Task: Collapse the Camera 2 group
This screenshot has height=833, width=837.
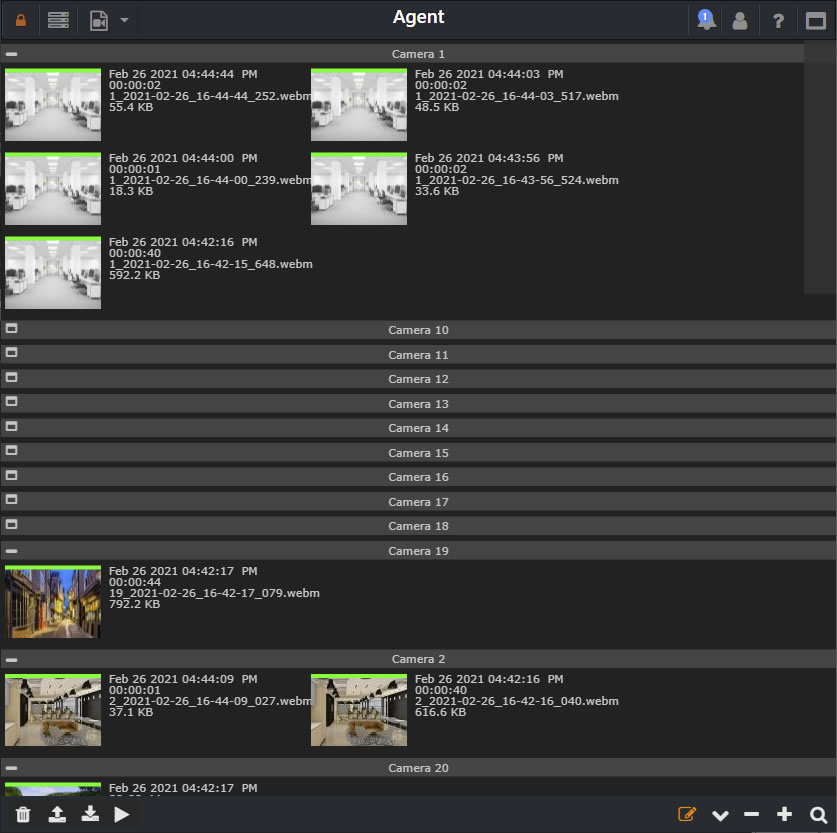Action: 12,660
